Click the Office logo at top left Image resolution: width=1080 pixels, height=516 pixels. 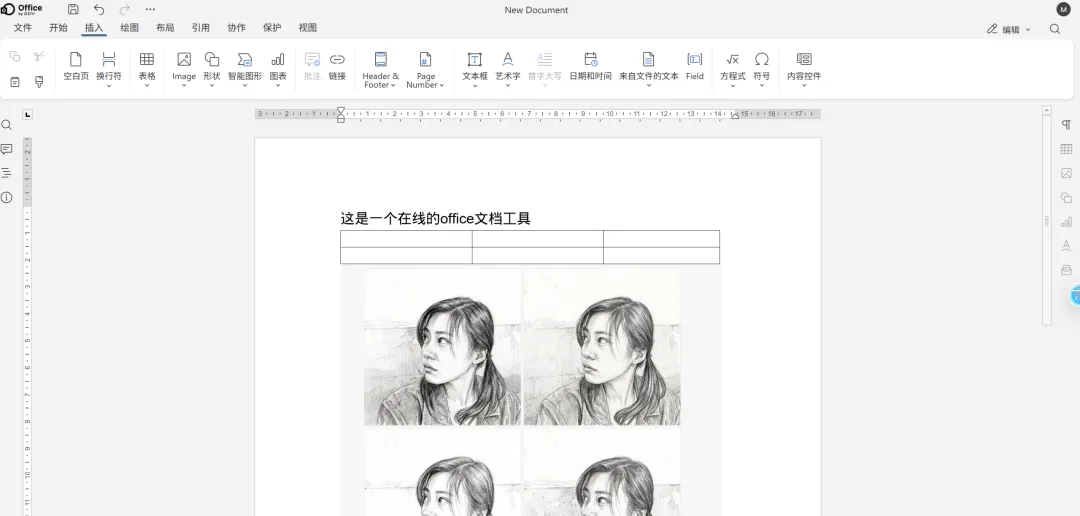pyautogui.click(x=21, y=9)
